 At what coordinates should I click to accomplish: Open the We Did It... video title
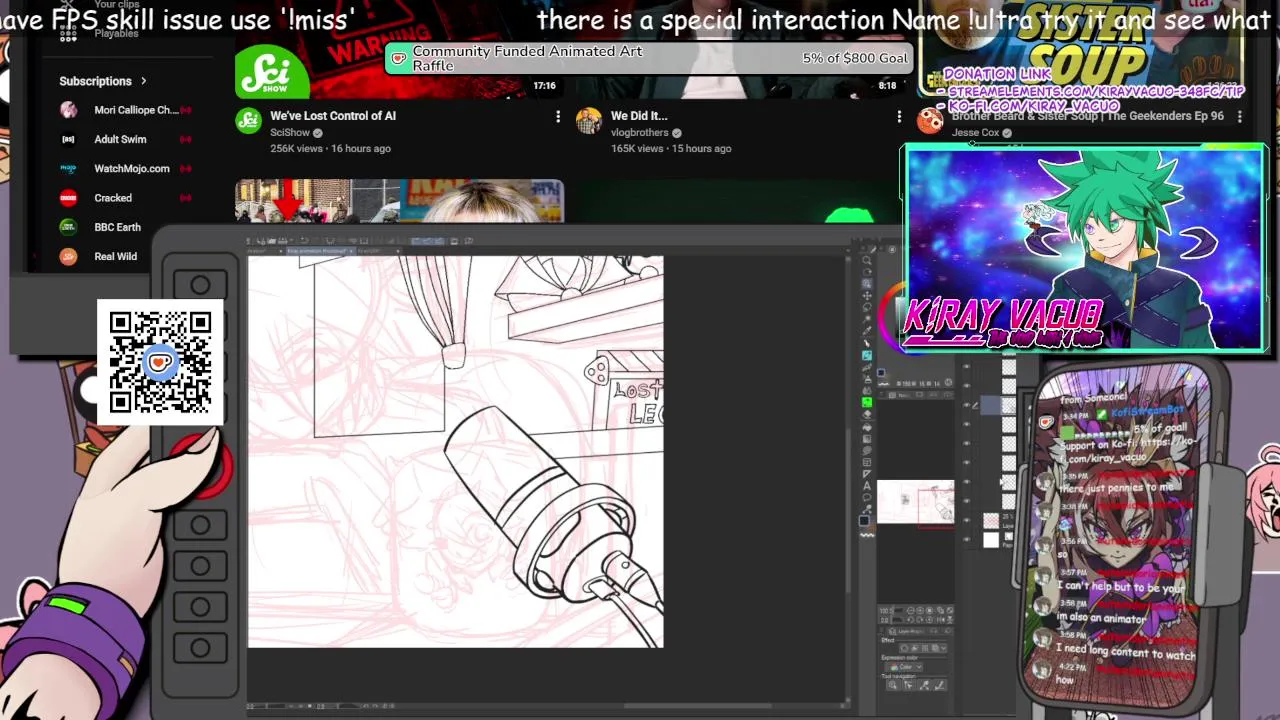pos(639,116)
